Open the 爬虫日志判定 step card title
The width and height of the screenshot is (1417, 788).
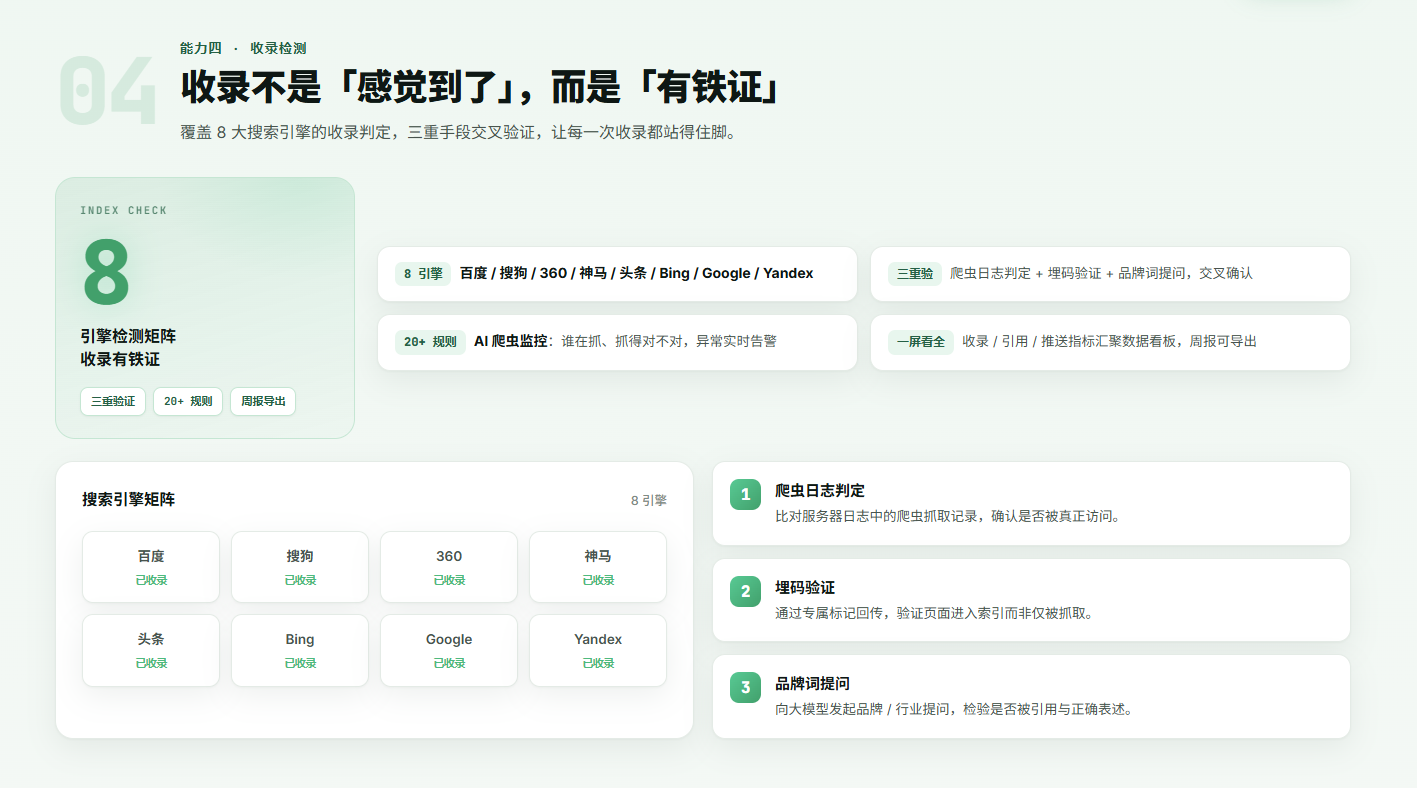coord(820,491)
